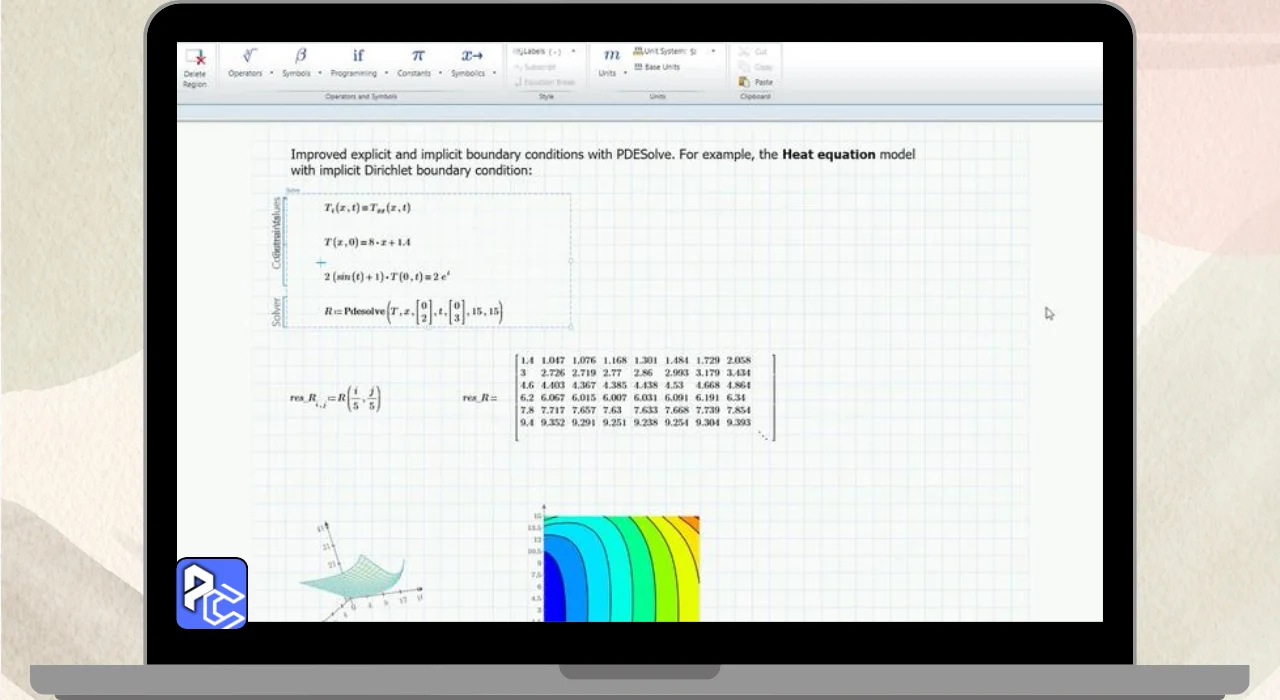Click the Solver label in solve block
This screenshot has height=700, width=1280.
277,311
